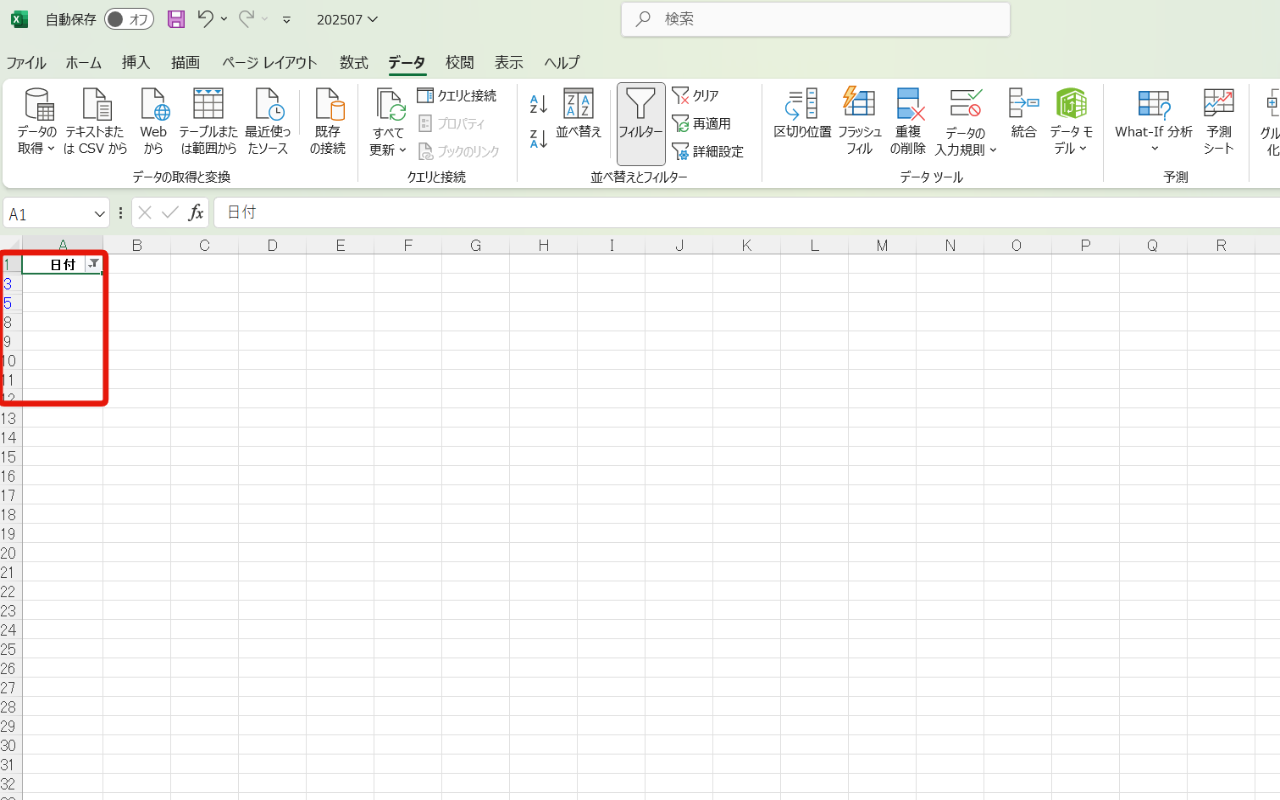Select column M header
This screenshot has width=1280, height=800.
882,246
